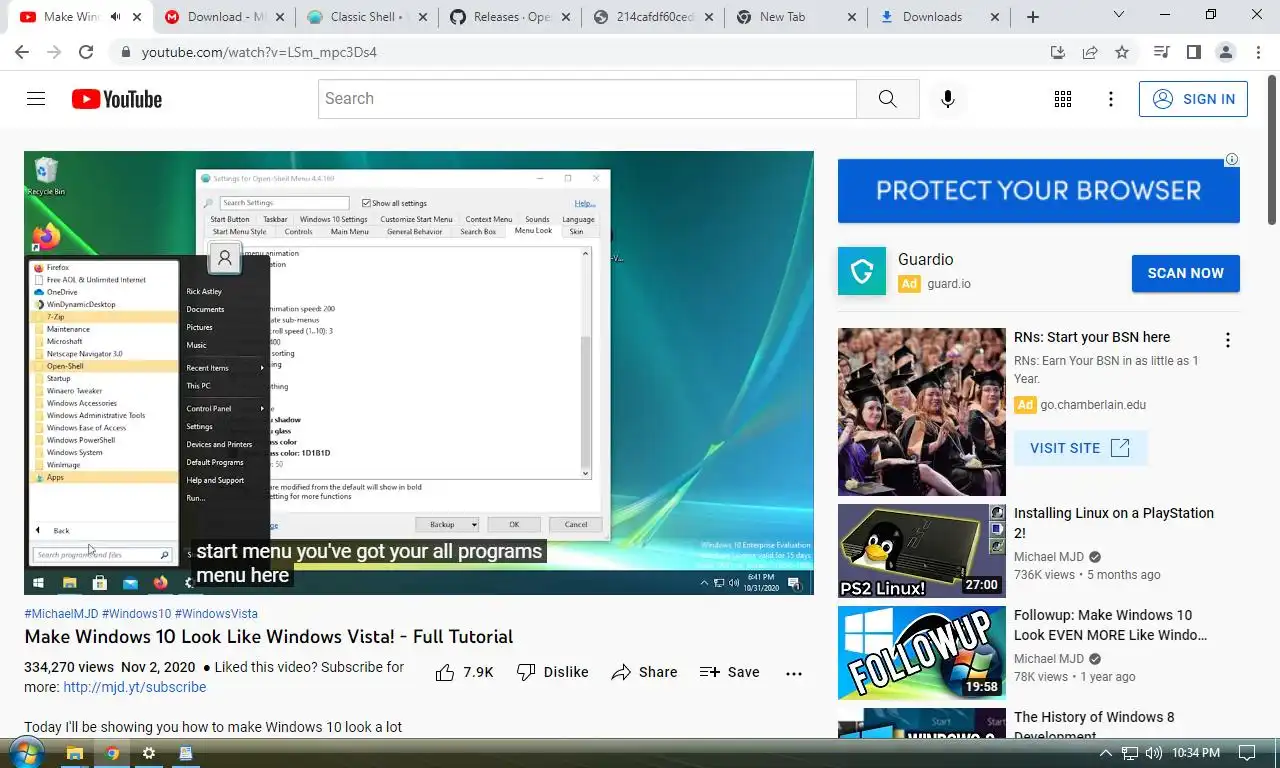Open the PS2 Linux video thumbnail

pyautogui.click(x=921, y=551)
